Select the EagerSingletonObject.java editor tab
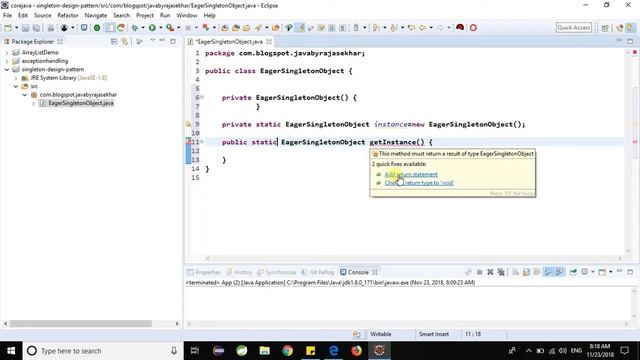This screenshot has height=360, width=640. point(229,42)
